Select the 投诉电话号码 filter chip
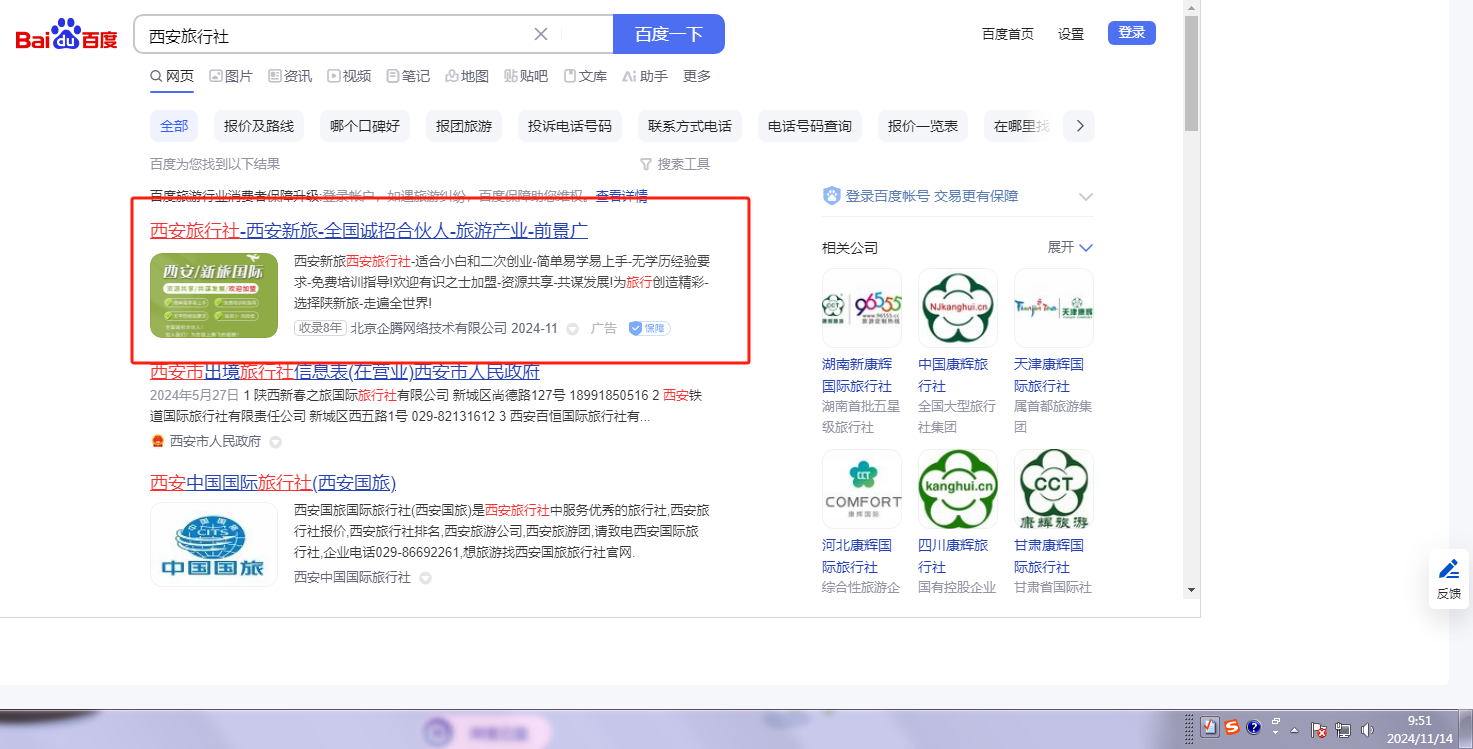 pyautogui.click(x=570, y=126)
